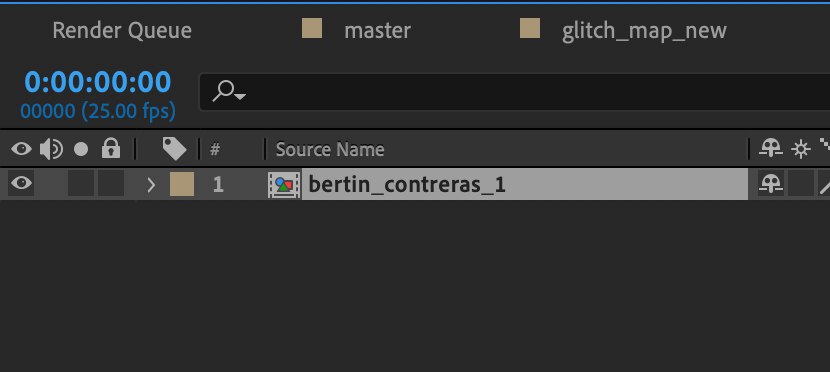Image resolution: width=830 pixels, height=372 pixels.
Task: Open the label color swatch of layer 1
Action: [x=182, y=184]
